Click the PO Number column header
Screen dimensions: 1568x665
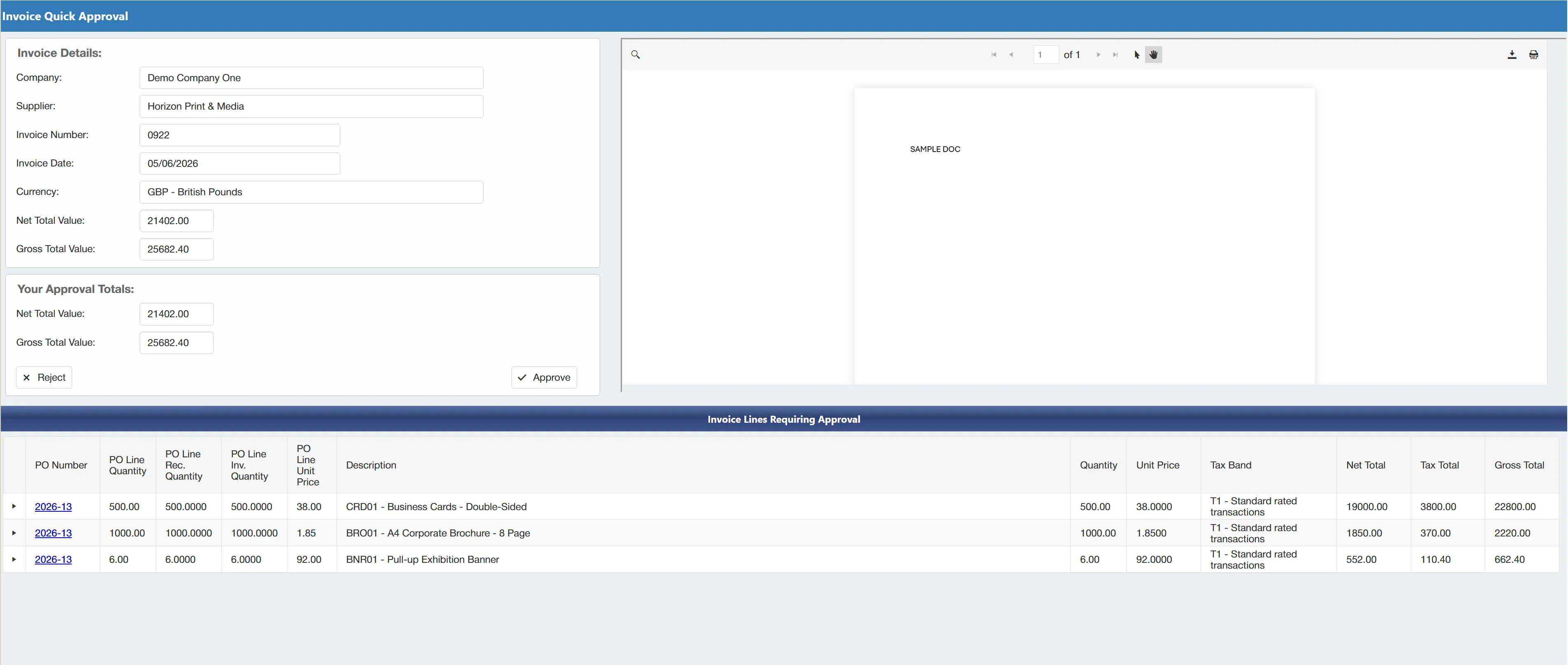(x=62, y=465)
